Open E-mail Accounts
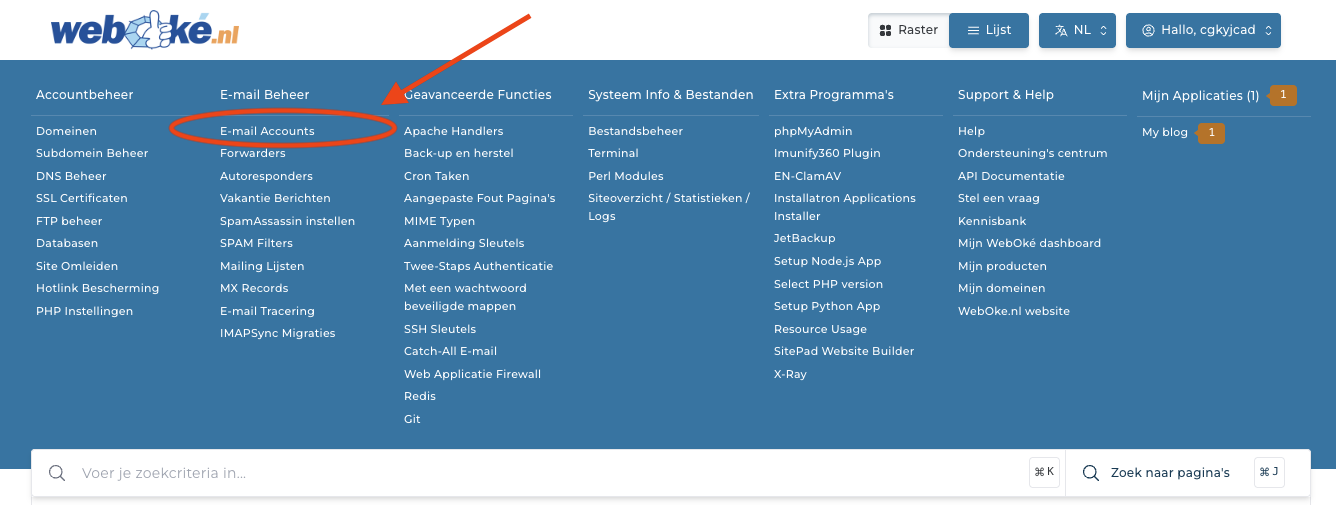Viewport: 1336px width, 505px height. click(x=267, y=131)
